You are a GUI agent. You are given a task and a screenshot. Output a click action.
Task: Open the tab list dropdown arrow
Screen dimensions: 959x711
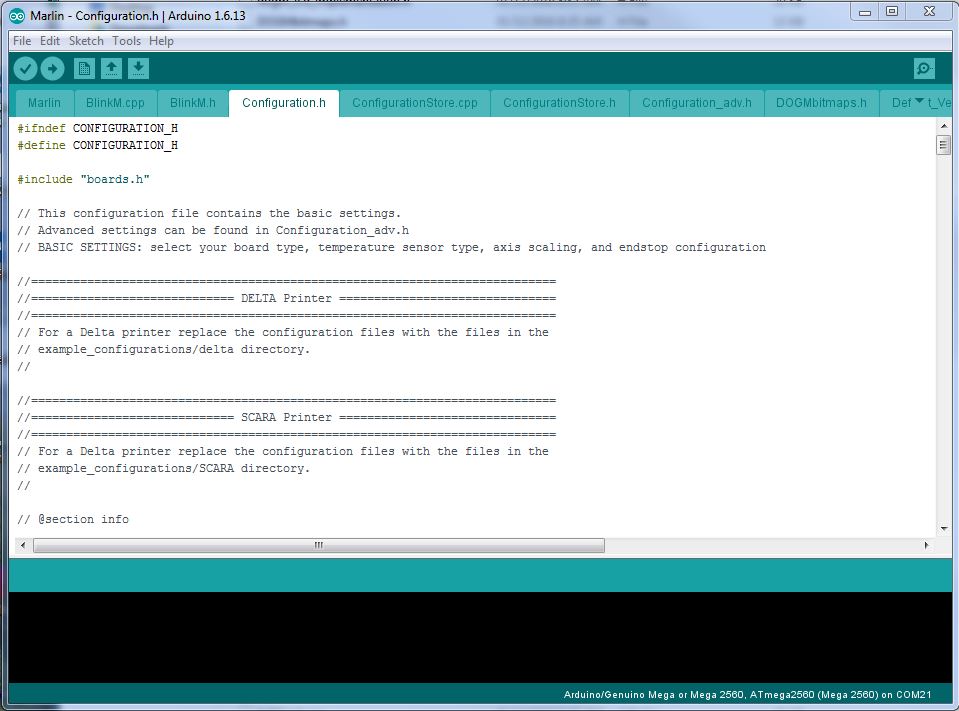click(x=919, y=101)
